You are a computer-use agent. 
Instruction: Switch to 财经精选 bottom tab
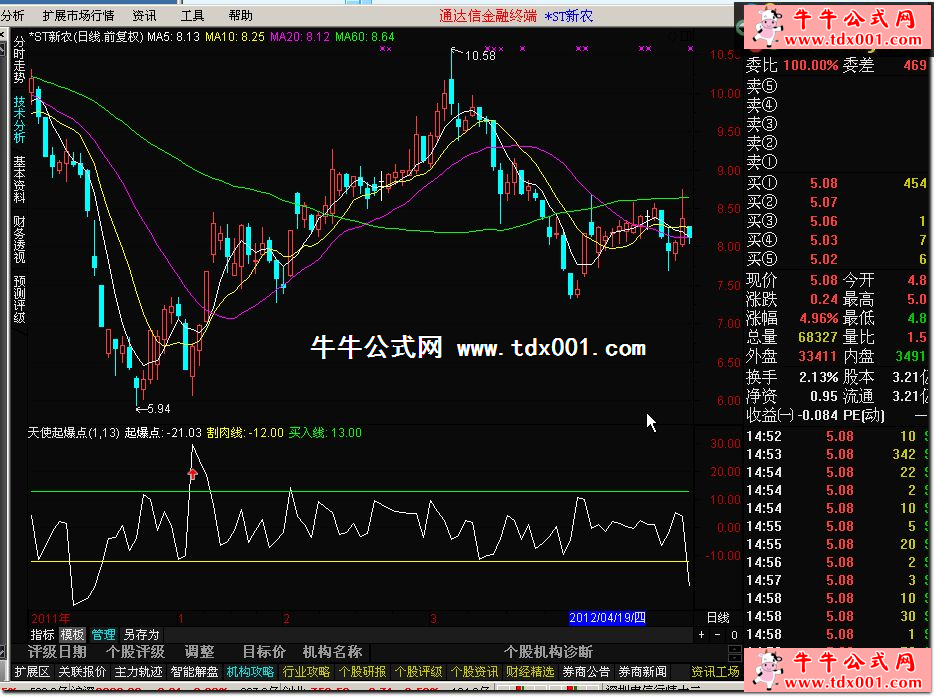(530, 672)
